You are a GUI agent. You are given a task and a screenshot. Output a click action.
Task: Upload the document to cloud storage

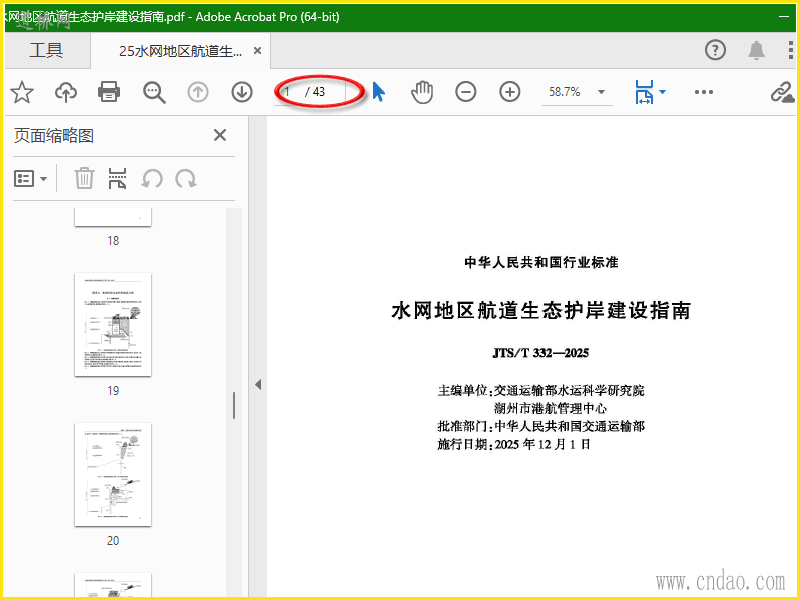pos(66,92)
